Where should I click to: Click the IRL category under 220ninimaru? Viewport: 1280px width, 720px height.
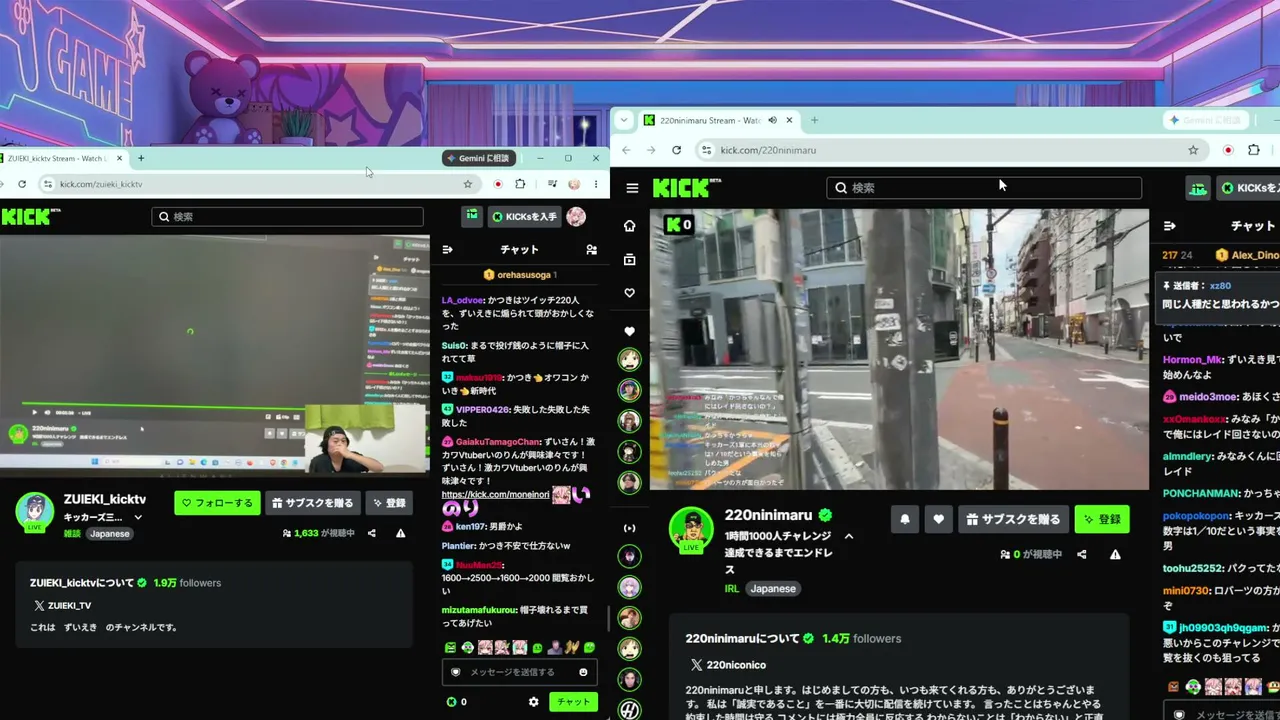coord(732,589)
